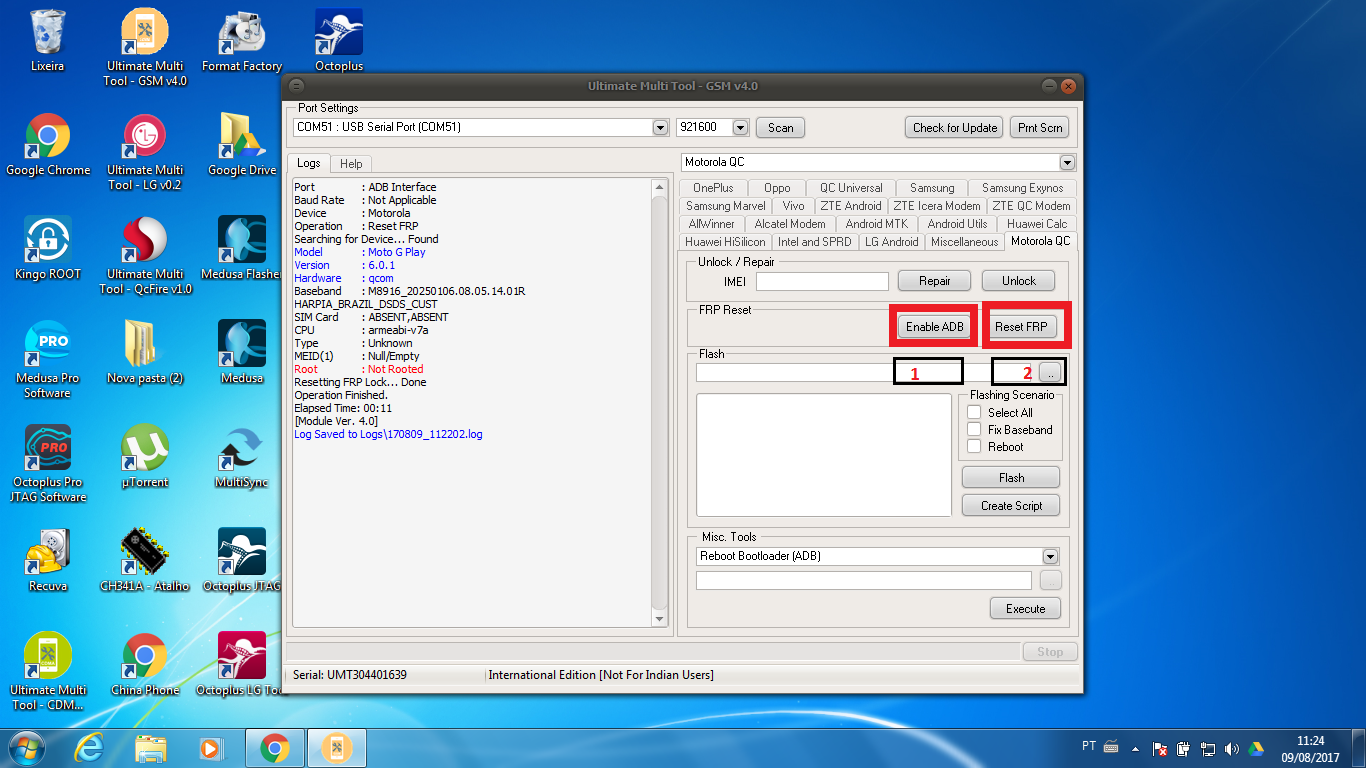1366x768 pixels.
Task: Open Ultimate Multi Tool - QcFire v1.0 icon
Action: point(145,256)
